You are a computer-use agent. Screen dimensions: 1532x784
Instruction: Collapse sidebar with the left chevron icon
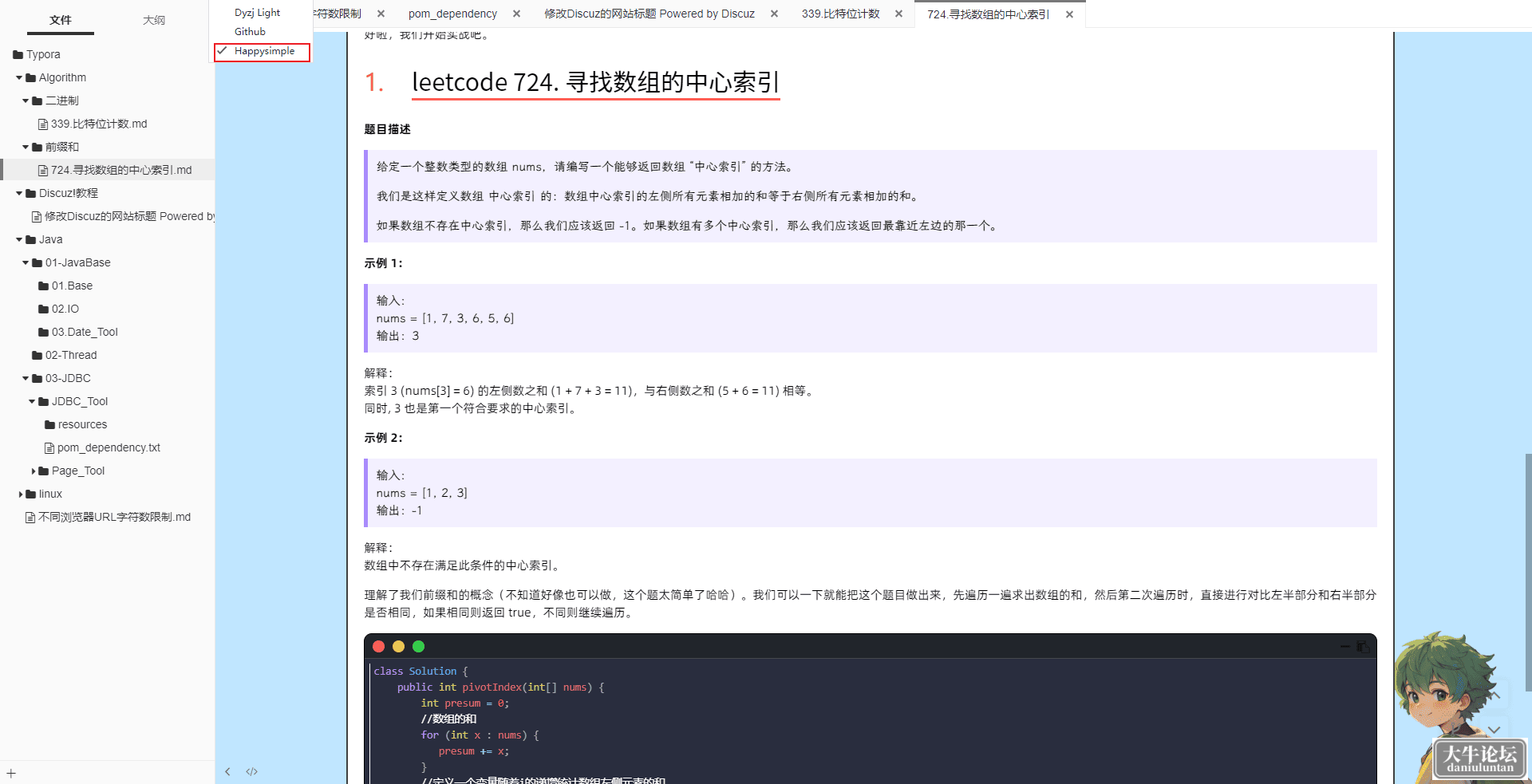click(x=227, y=771)
